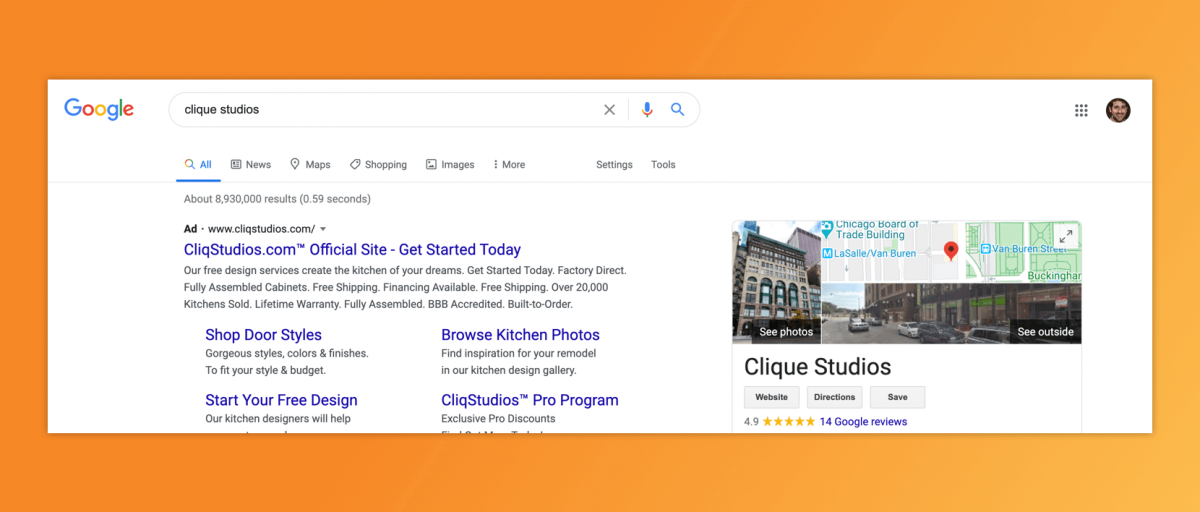The height and width of the screenshot is (512, 1200).
Task: Open Shop Door Styles link
Action: 263,335
